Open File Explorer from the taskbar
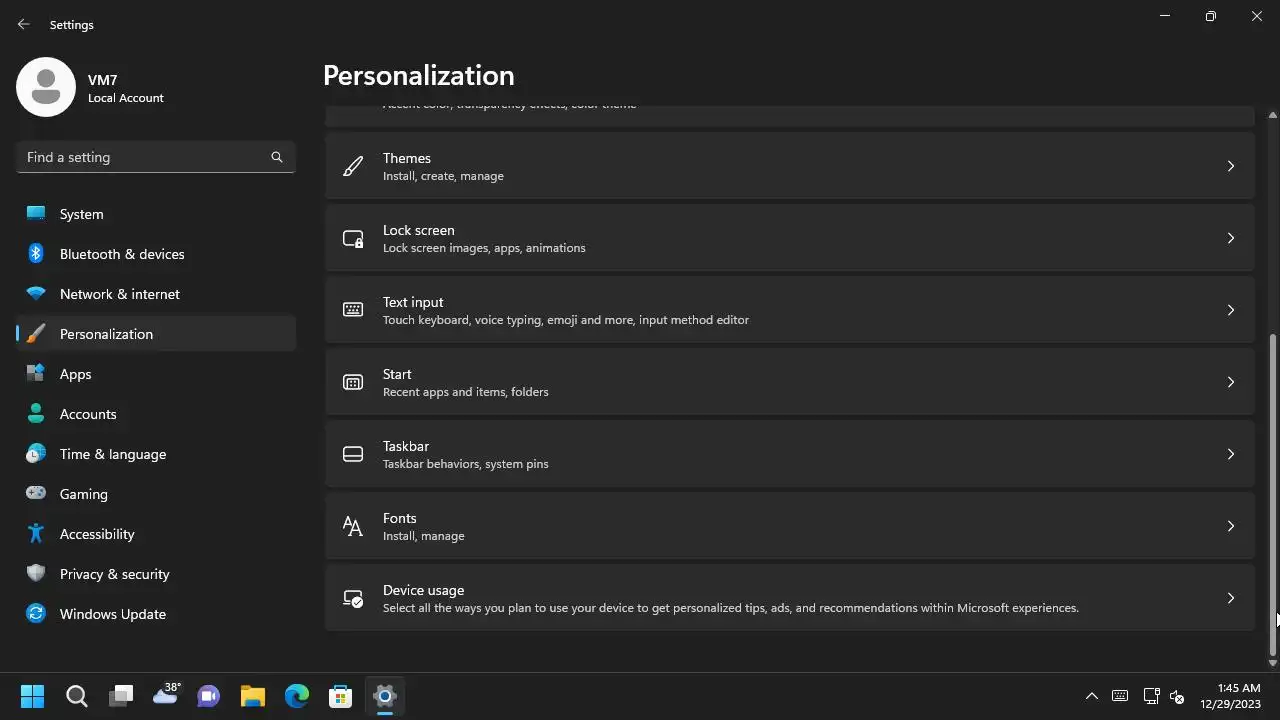Viewport: 1280px width, 720px height. (x=253, y=696)
